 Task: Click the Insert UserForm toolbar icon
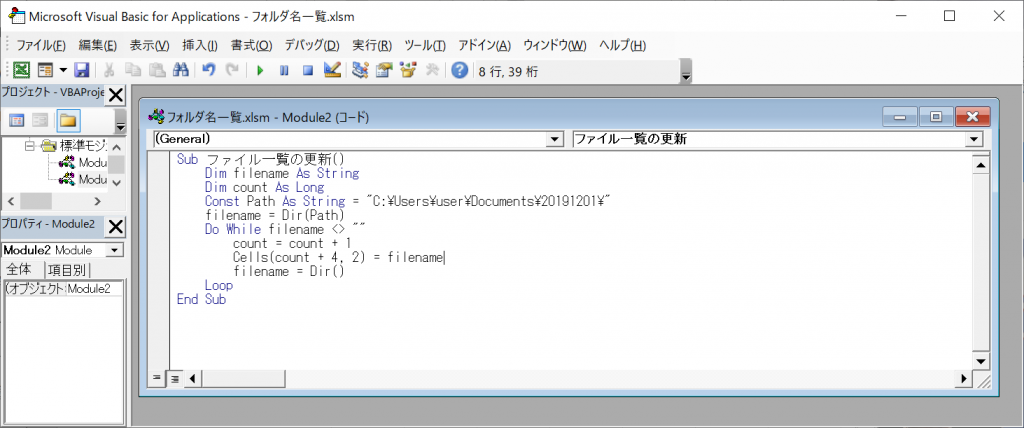44,71
